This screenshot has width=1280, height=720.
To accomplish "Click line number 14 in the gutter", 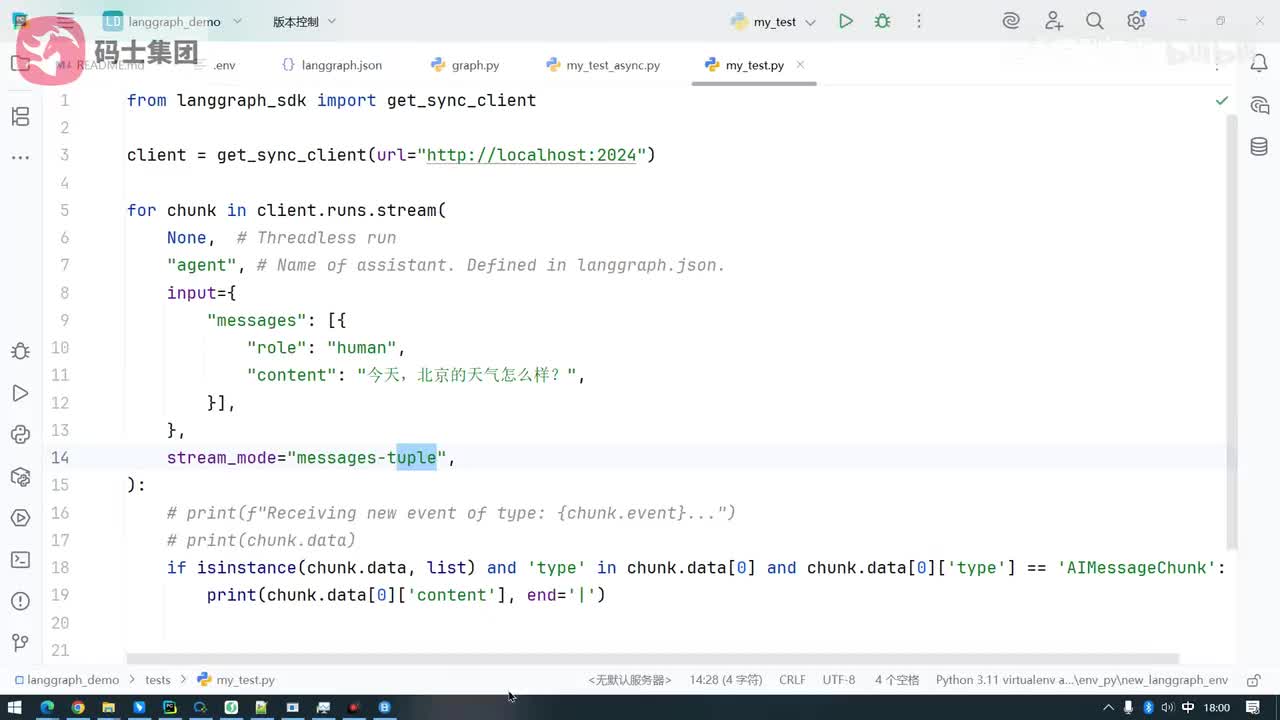I will pyautogui.click(x=60, y=458).
